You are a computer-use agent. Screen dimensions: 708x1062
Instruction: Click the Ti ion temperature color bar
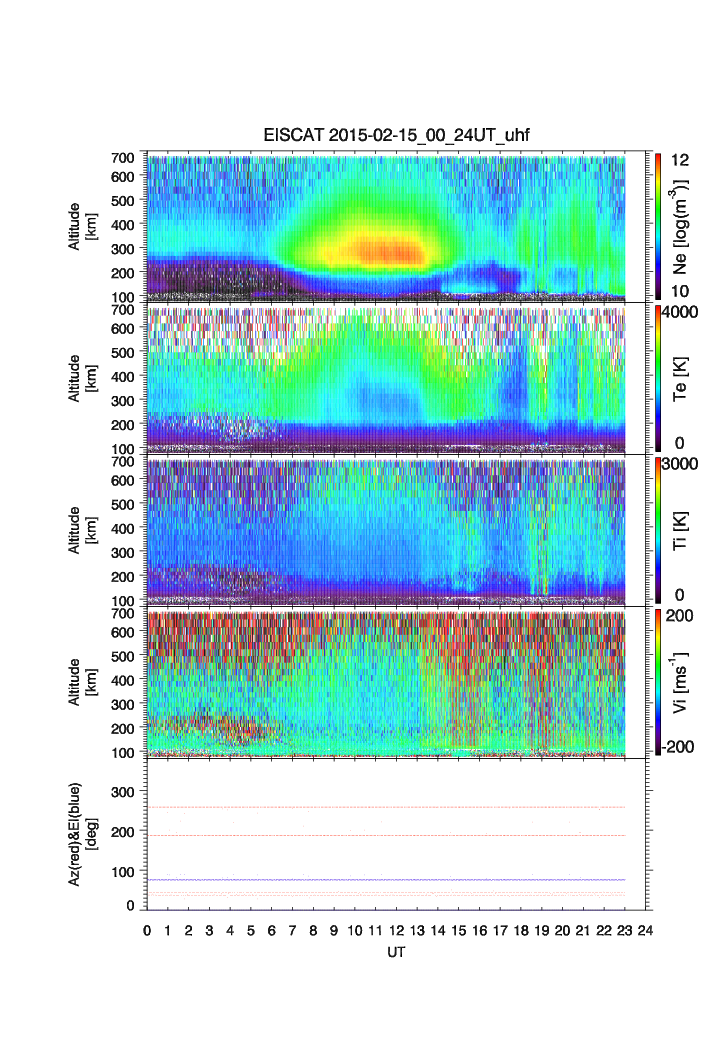[658, 530]
